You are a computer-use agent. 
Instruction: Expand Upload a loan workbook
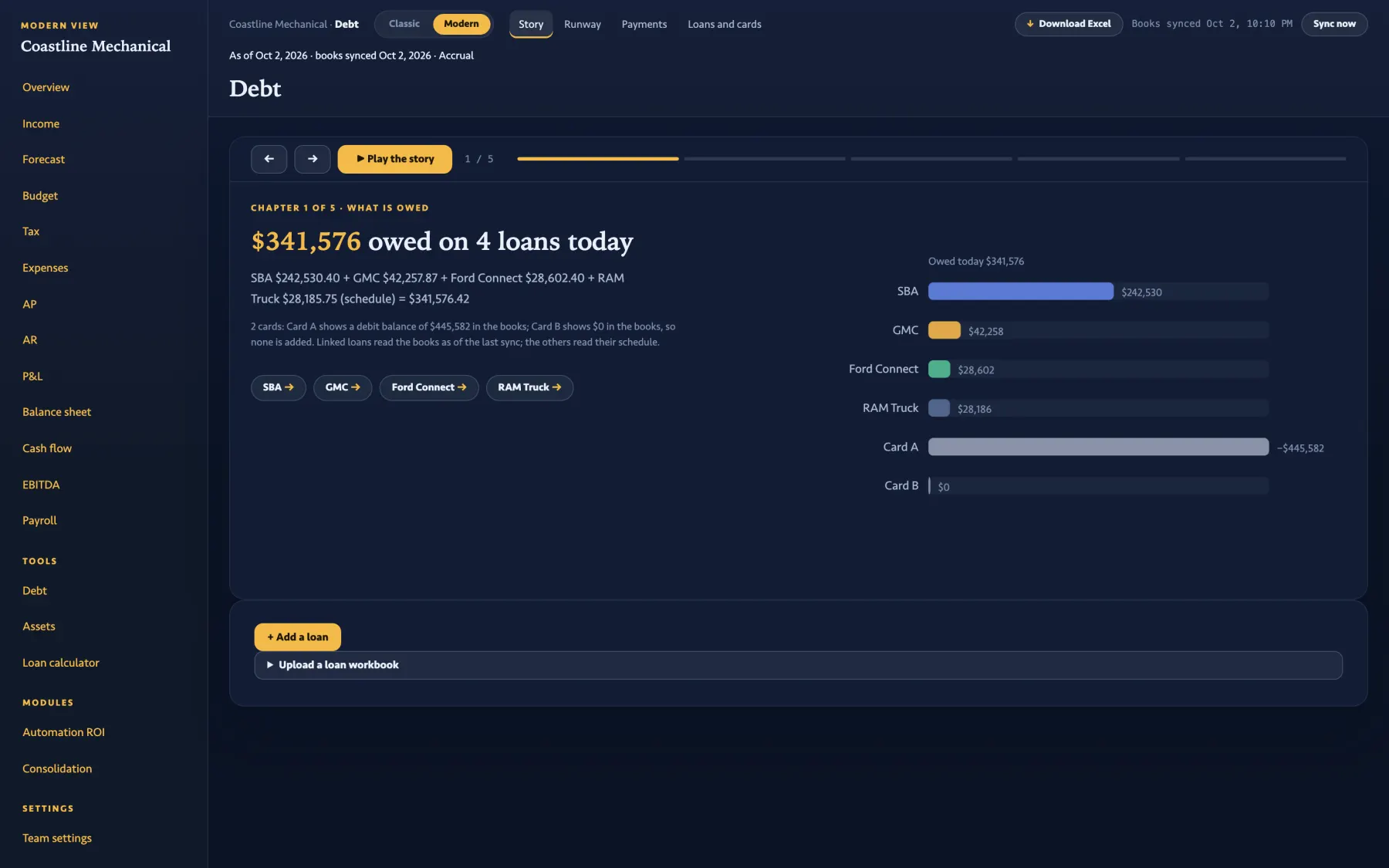[798, 665]
